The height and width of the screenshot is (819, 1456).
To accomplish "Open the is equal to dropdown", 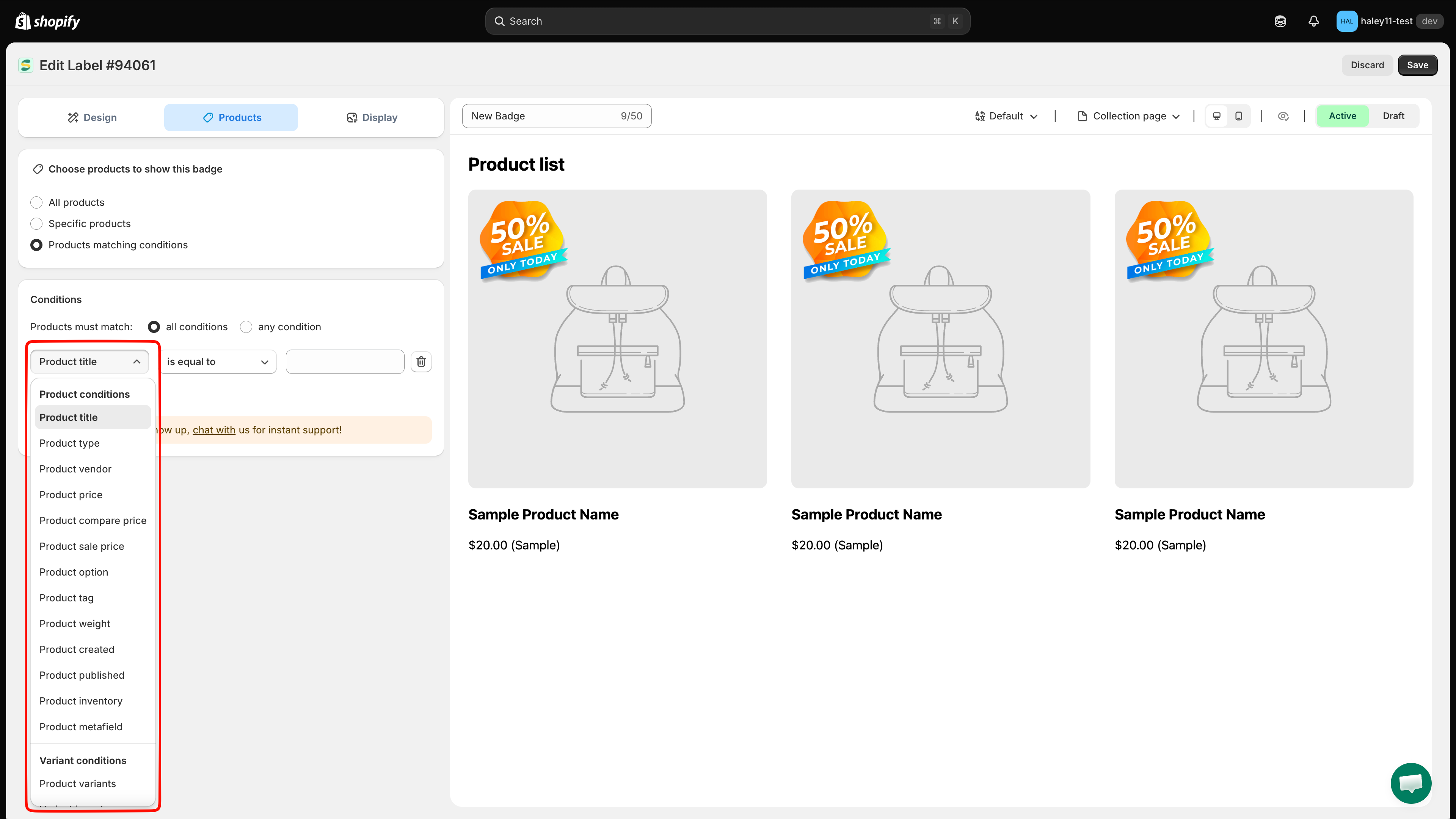I will coord(218,362).
